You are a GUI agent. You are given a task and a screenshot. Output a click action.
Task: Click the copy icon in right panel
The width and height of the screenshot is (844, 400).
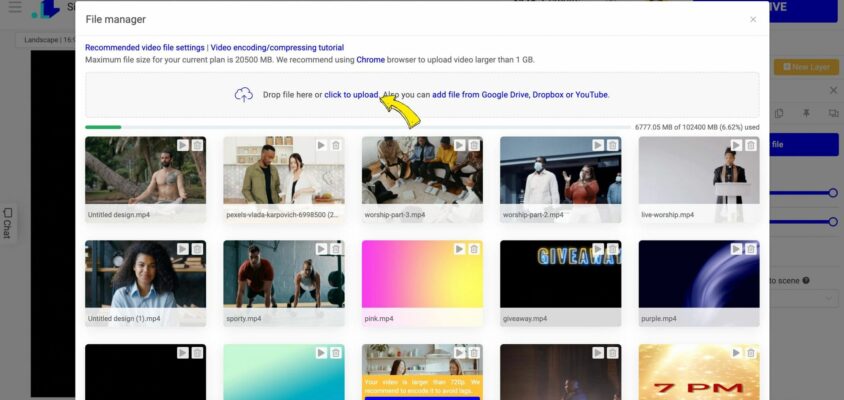pos(779,113)
